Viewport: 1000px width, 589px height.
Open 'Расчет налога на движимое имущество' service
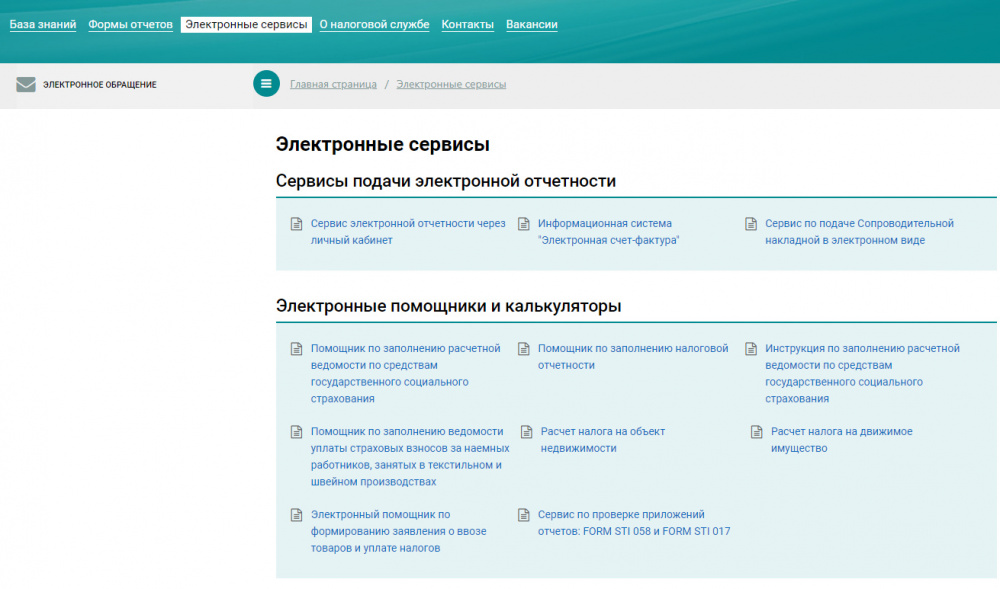(x=841, y=440)
